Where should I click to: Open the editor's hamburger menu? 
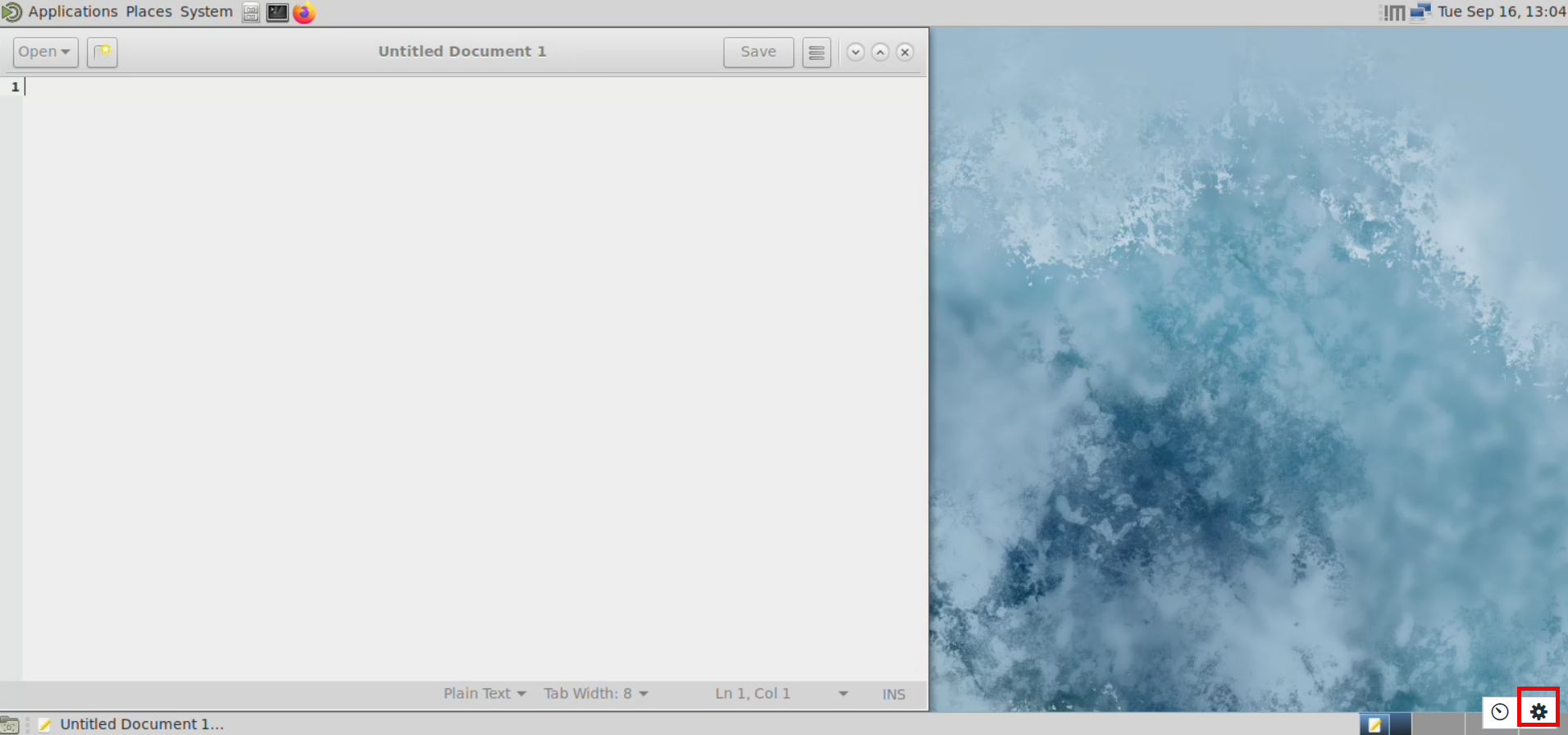[x=816, y=52]
